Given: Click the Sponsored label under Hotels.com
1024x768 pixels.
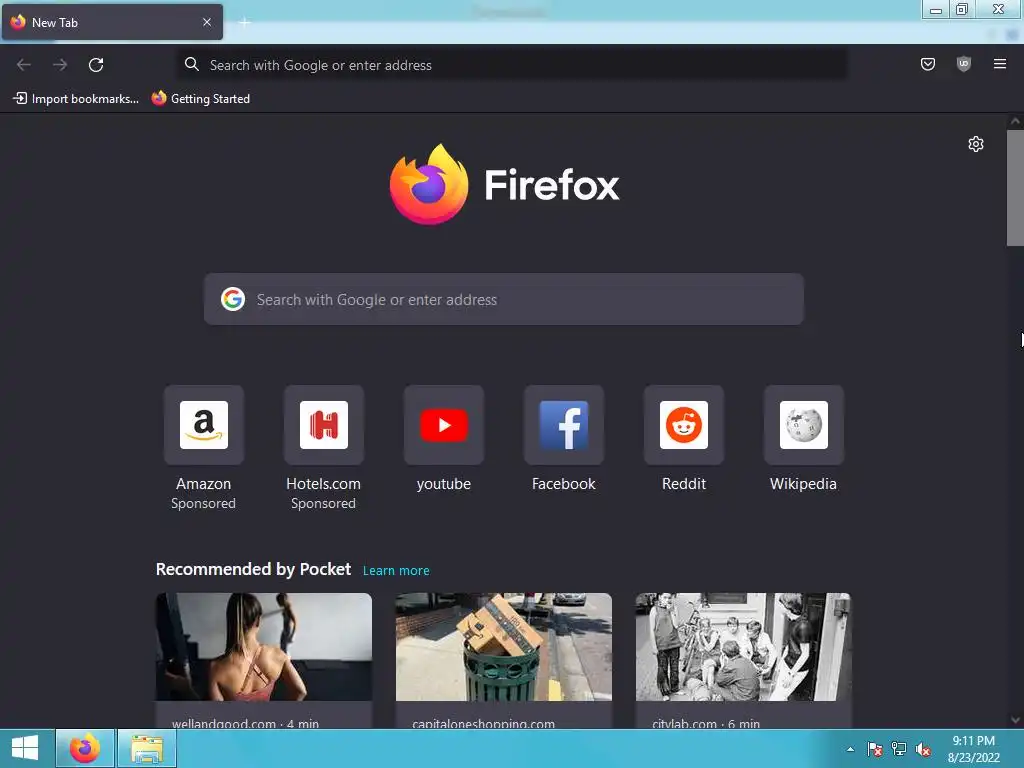Looking at the screenshot, I should pyautogui.click(x=323, y=504).
